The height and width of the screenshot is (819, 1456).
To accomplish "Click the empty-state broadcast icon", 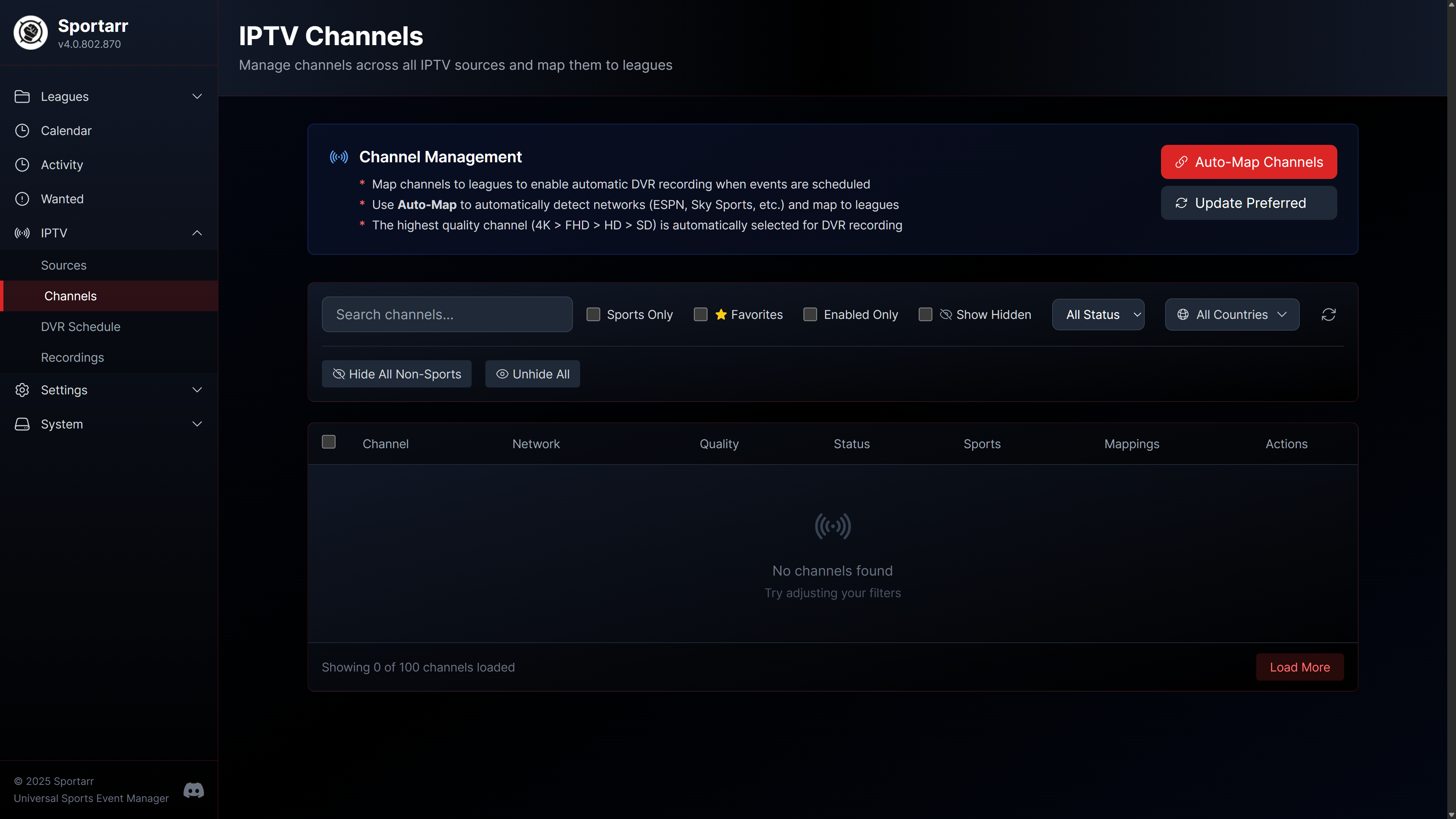I will (833, 526).
